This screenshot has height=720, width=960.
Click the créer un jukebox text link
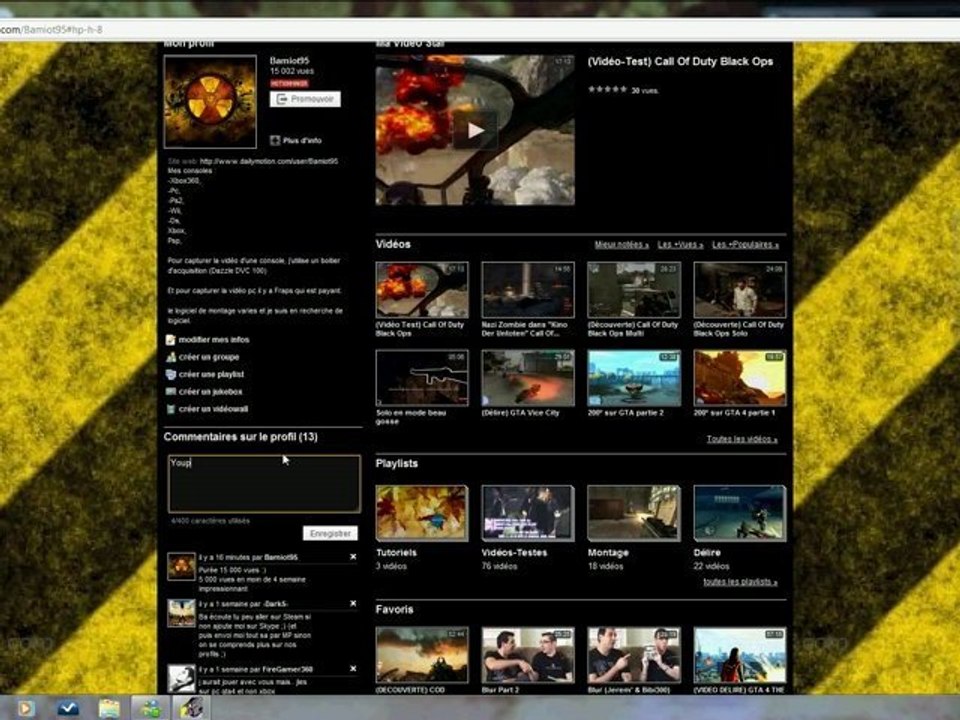211,391
